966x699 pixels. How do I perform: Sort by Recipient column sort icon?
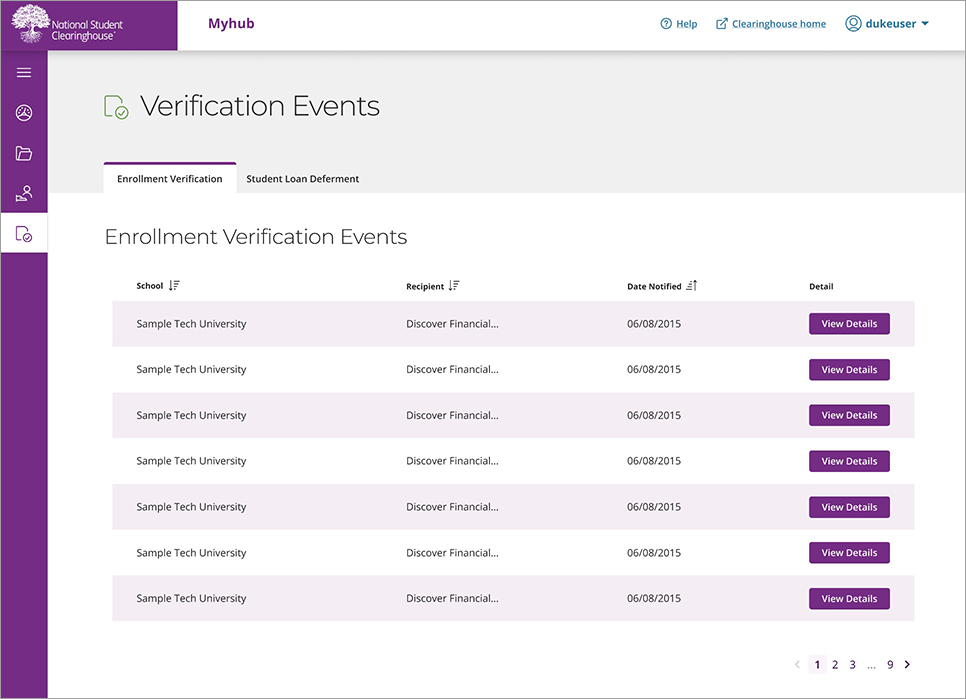(454, 286)
